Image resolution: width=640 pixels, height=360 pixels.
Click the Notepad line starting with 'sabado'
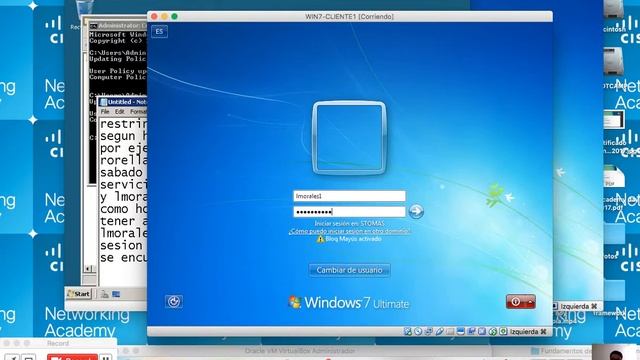coord(123,172)
